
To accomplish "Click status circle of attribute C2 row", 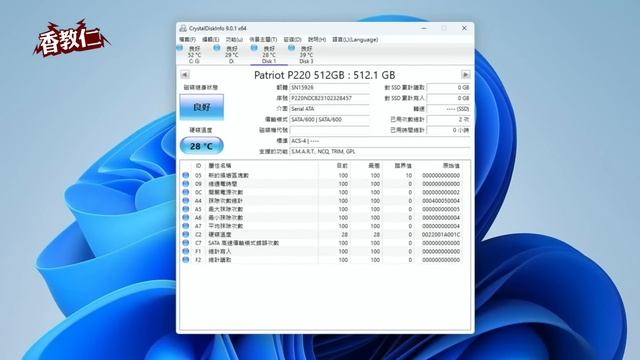I will click(x=186, y=234).
